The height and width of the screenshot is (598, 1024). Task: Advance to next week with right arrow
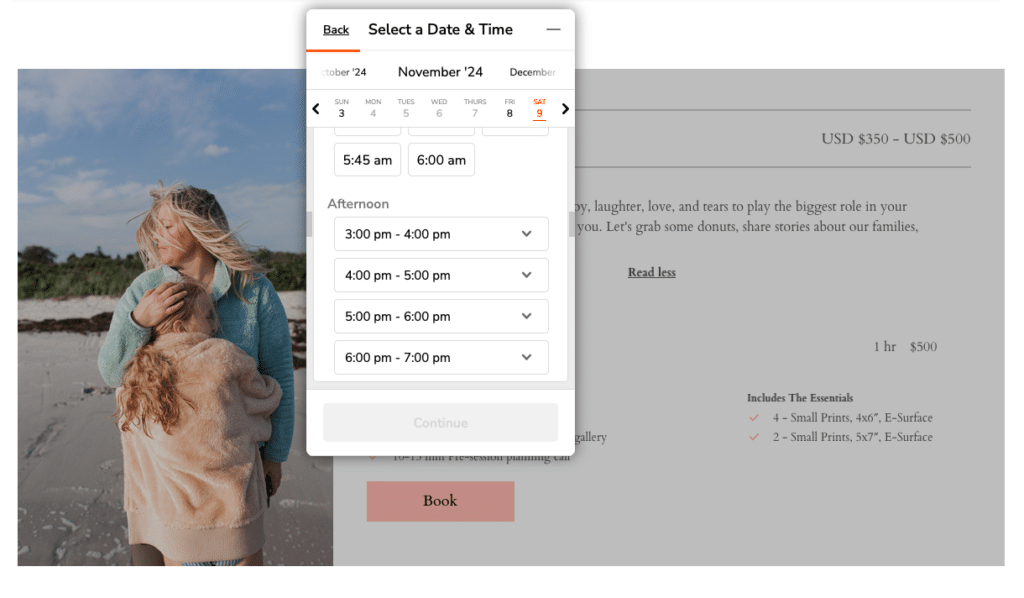point(565,109)
